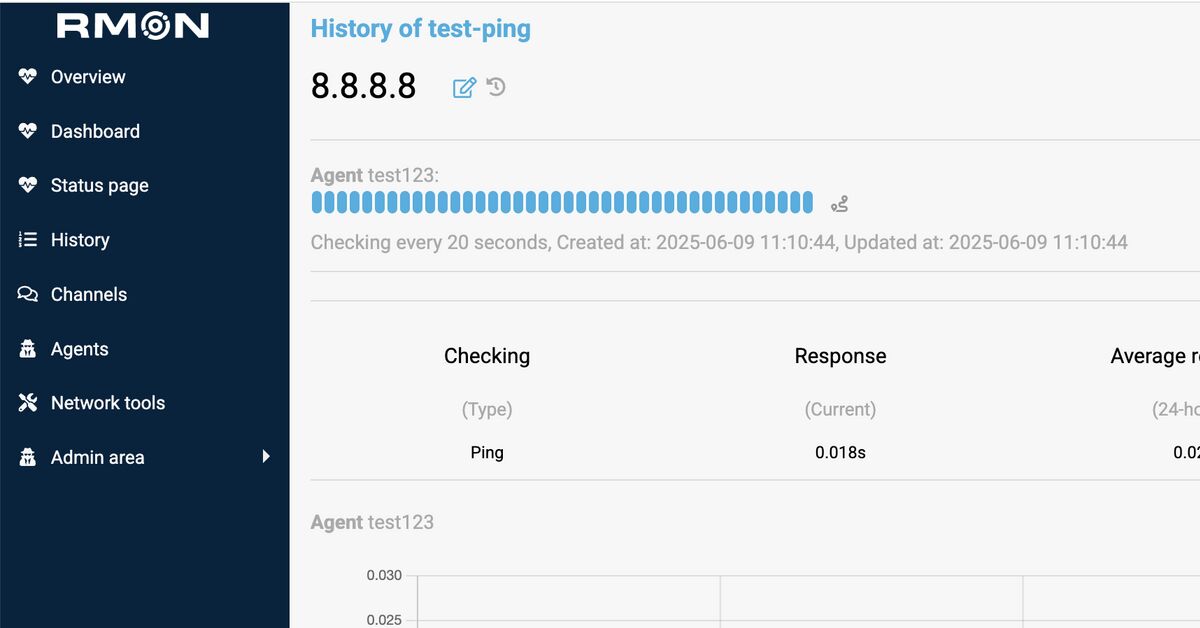
Task: Expand the Admin area submenu arrow
Action: [x=266, y=456]
